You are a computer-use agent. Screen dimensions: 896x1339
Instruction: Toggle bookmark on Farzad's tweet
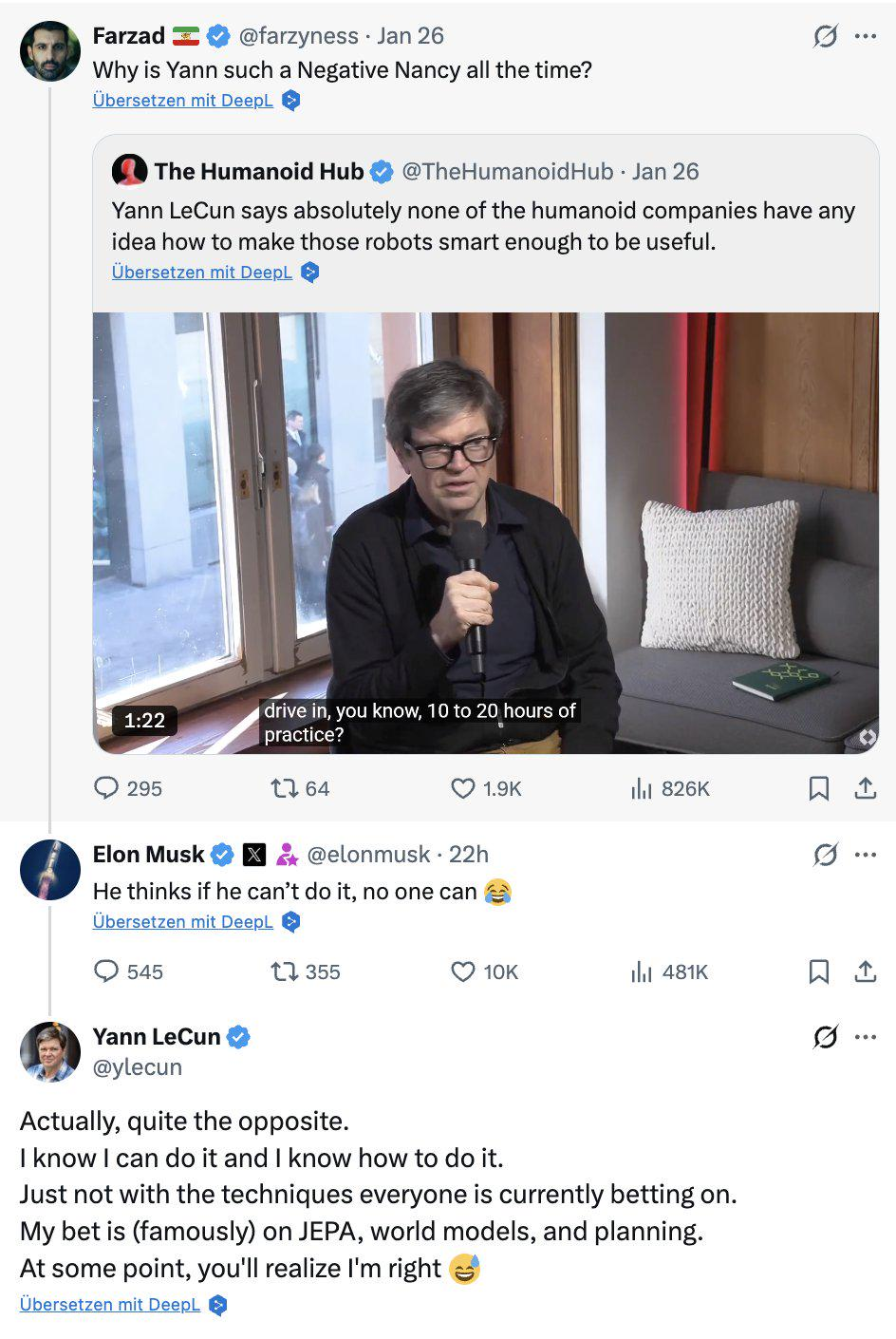click(x=818, y=788)
